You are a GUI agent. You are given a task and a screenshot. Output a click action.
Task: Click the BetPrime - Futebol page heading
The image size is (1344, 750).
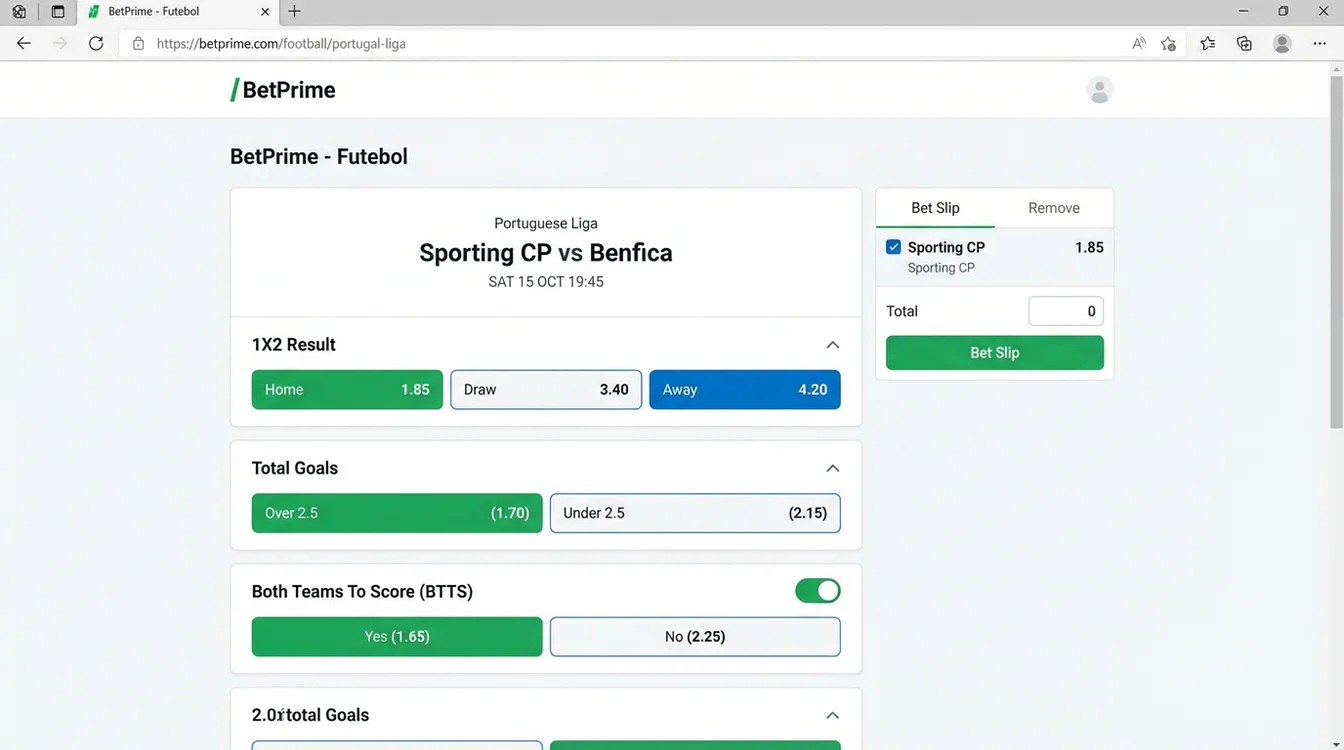(x=319, y=157)
